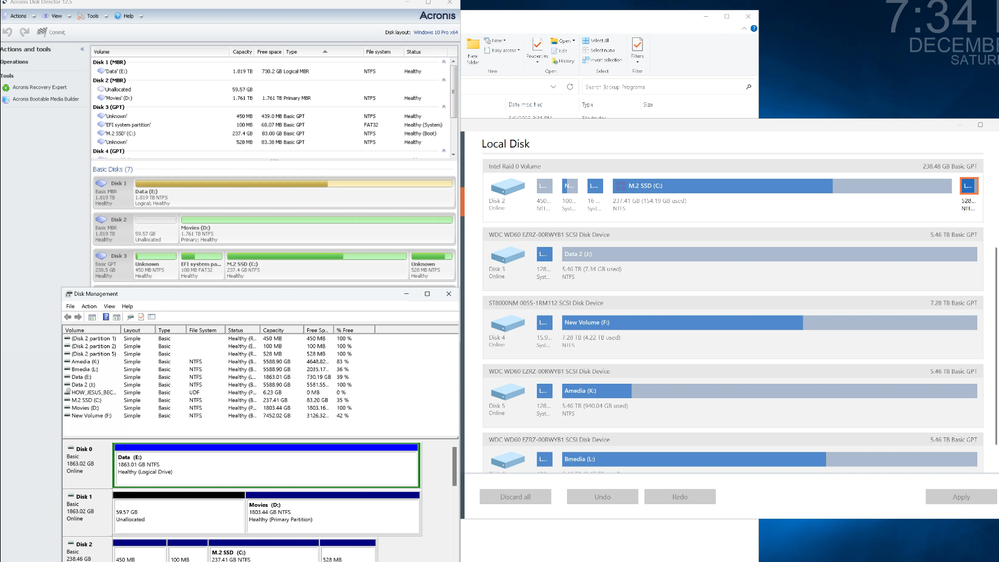999x562 pixels.
Task: Click Explorer address bar refresh icon
Action: [570, 87]
